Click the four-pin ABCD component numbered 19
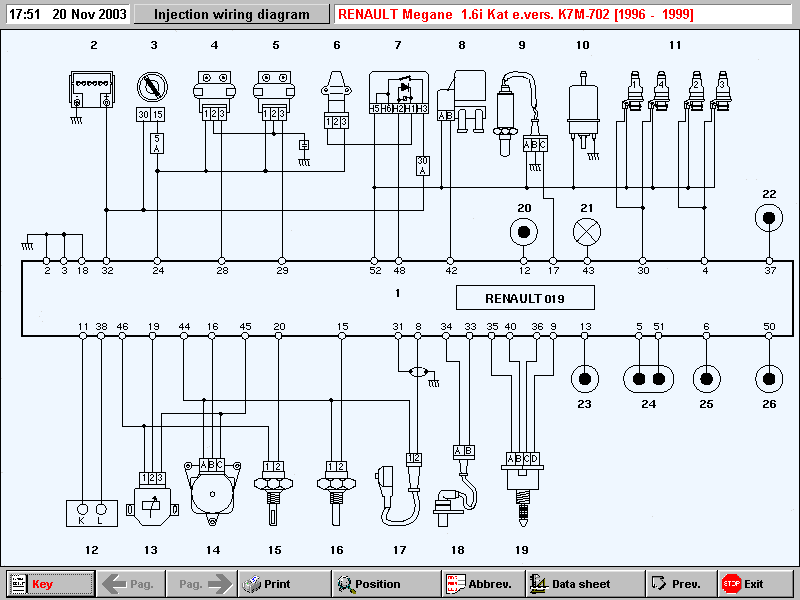Viewport: 800px width, 600px height. (x=522, y=490)
